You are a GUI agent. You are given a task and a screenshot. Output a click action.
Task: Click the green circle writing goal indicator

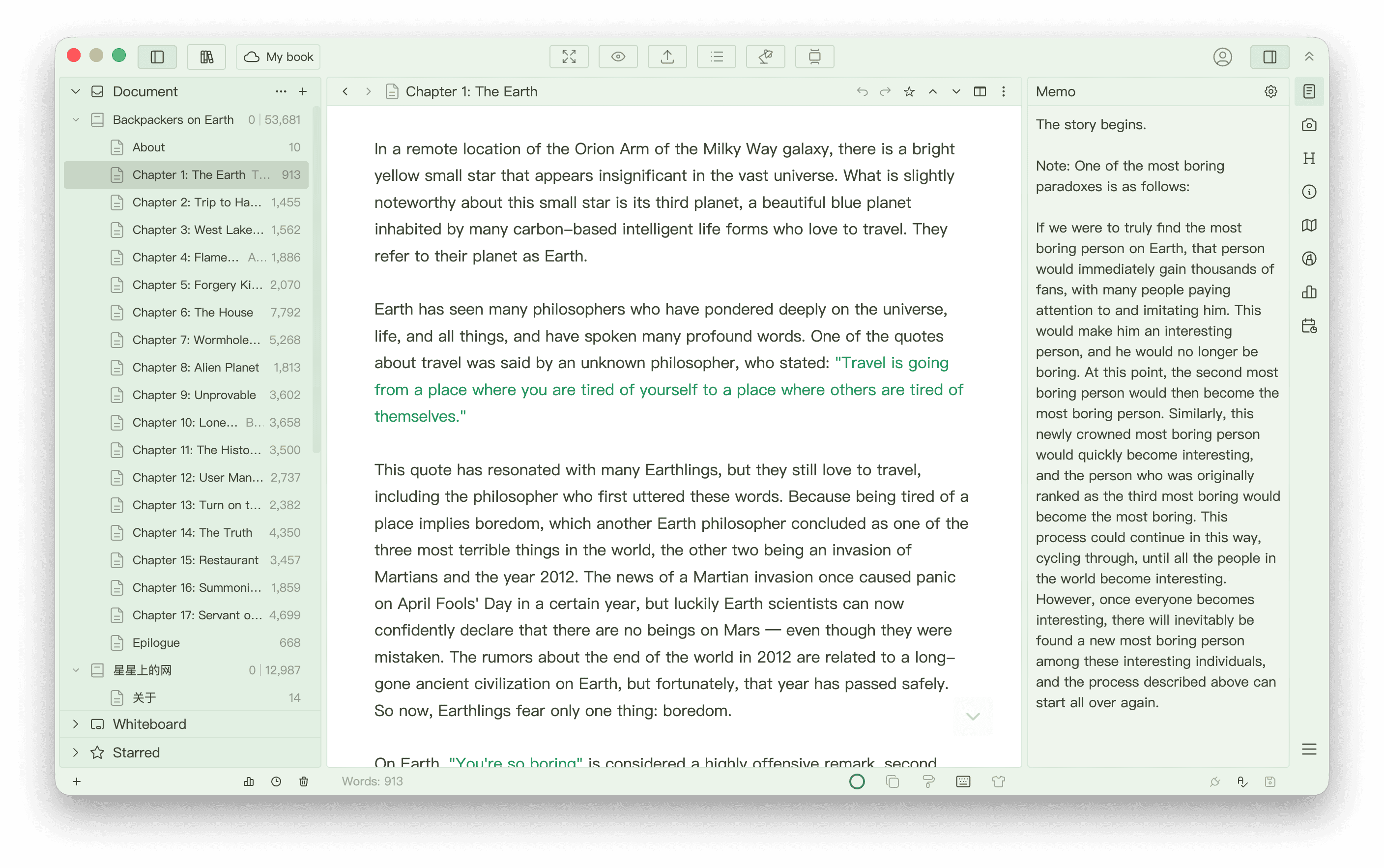857,781
